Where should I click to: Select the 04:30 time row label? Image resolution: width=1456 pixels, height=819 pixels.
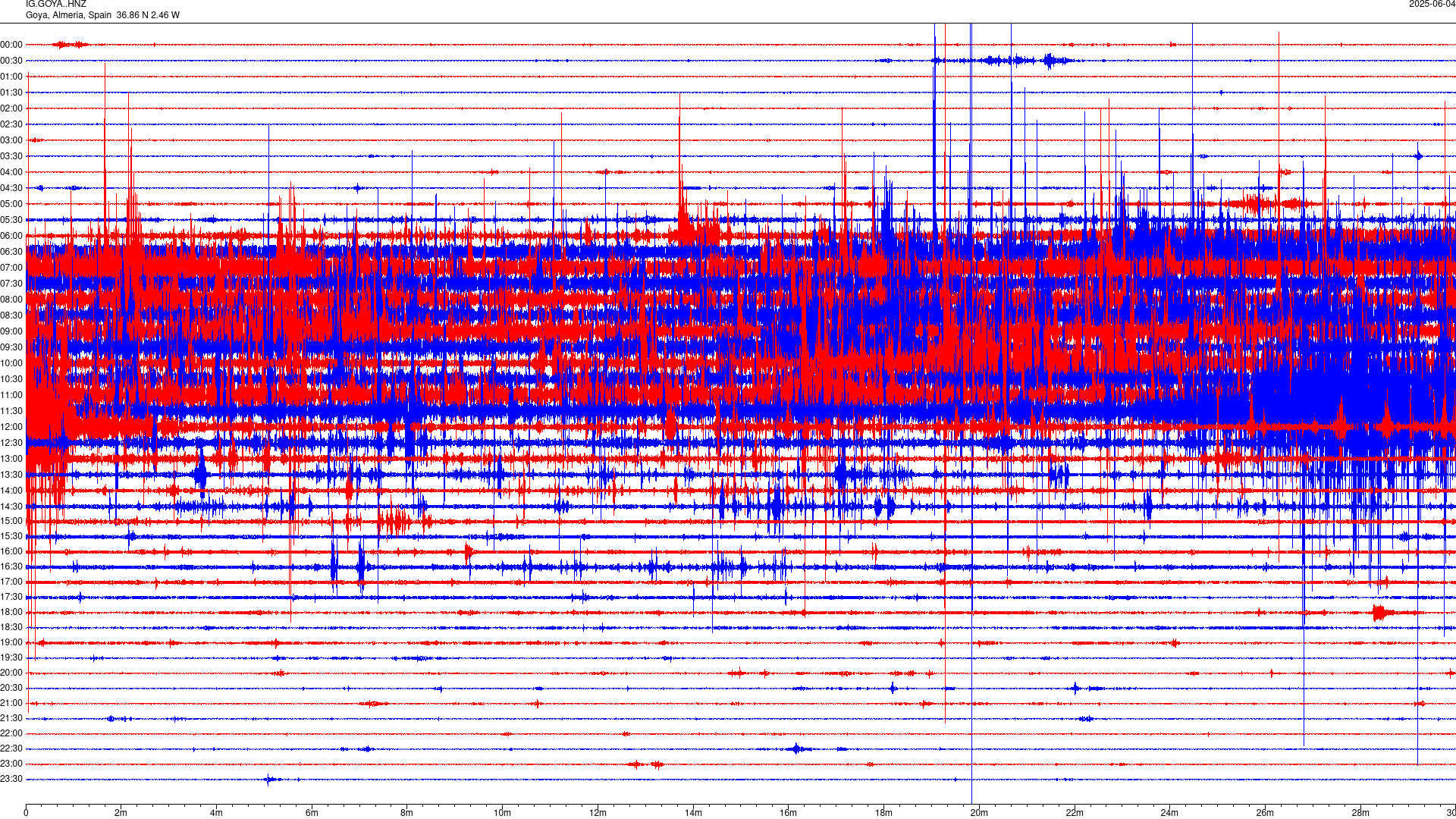[x=11, y=188]
